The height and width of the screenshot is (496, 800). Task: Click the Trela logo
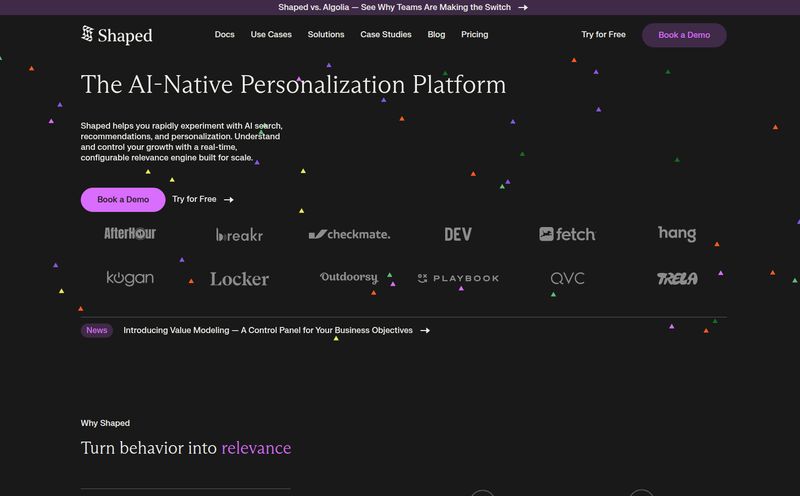pos(677,279)
